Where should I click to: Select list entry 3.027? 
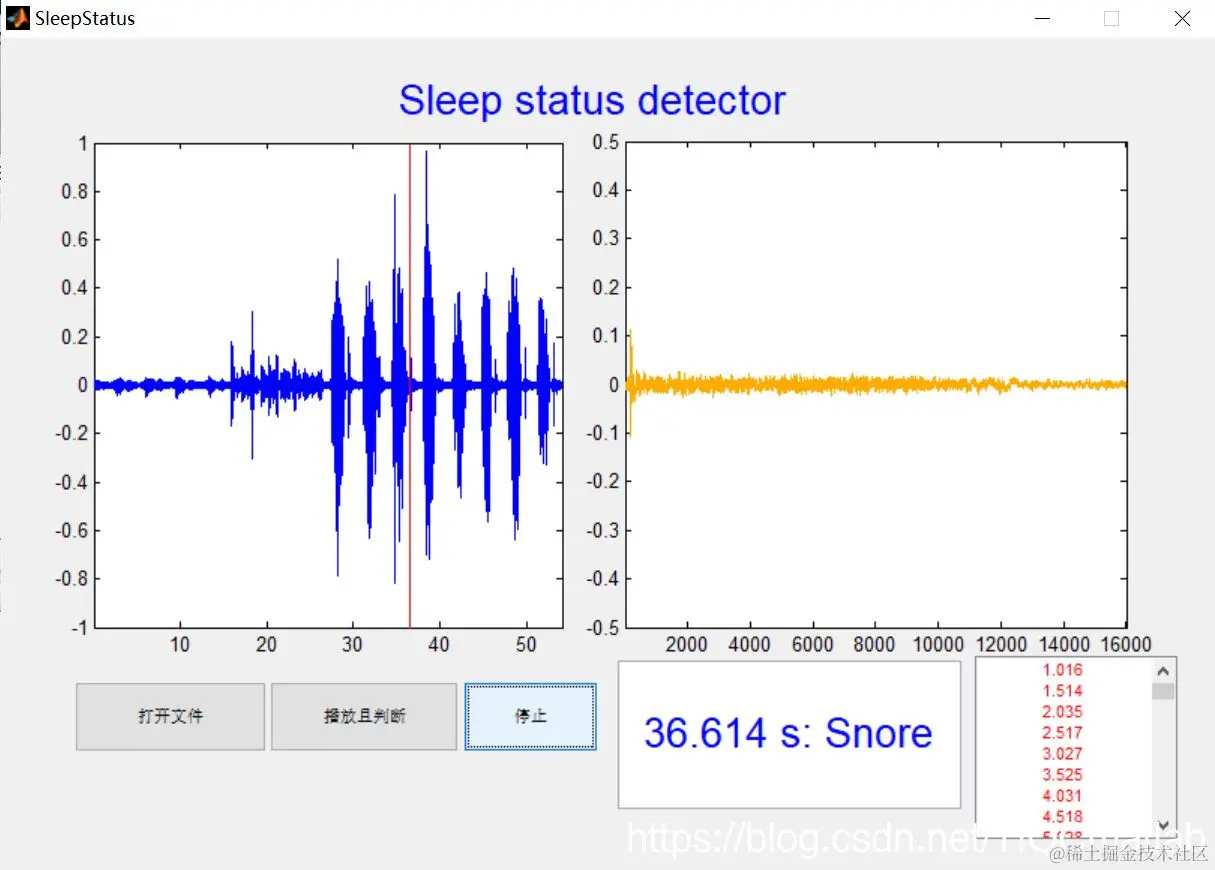click(x=1062, y=754)
